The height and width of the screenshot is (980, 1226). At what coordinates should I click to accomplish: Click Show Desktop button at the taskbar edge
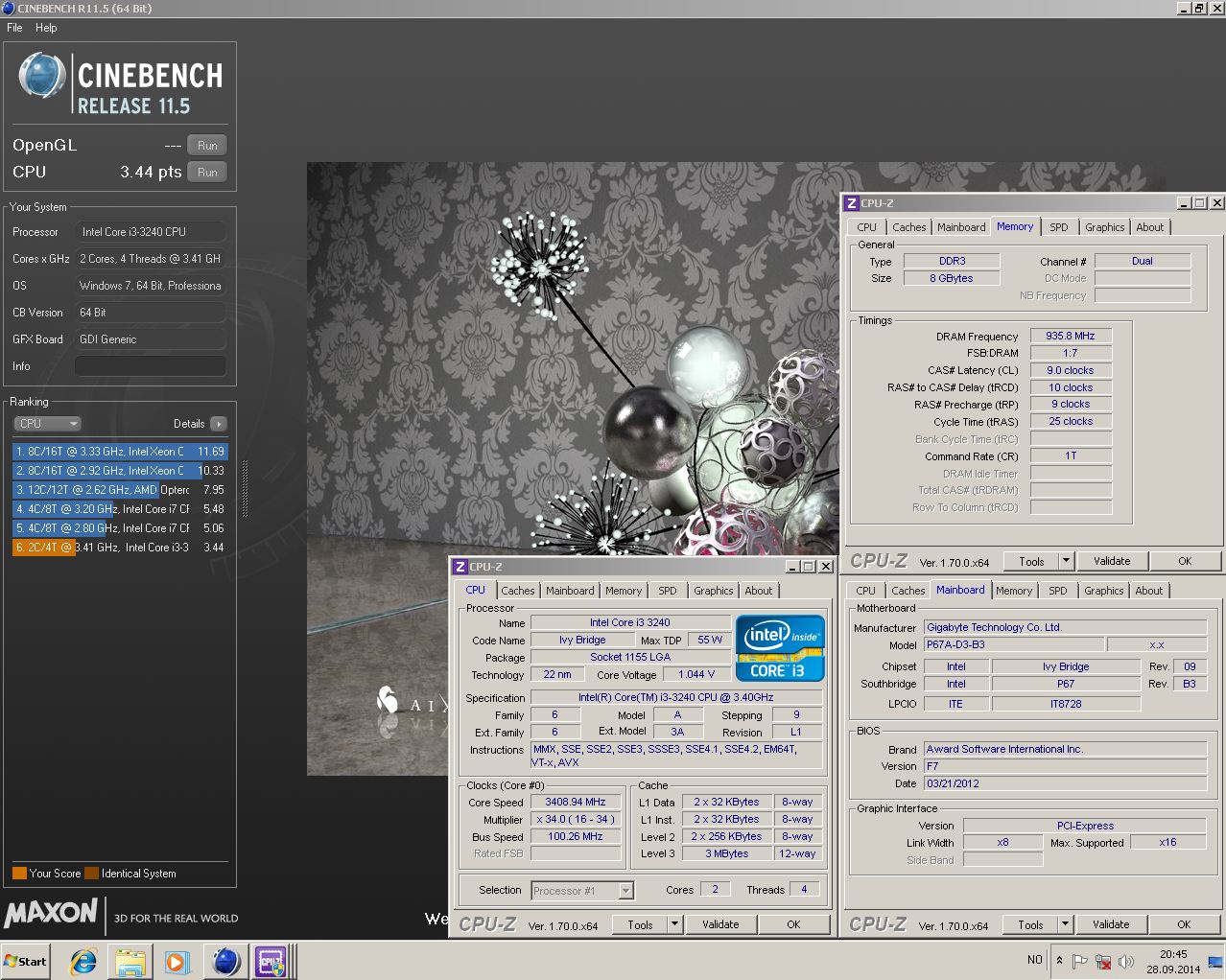1215,961
